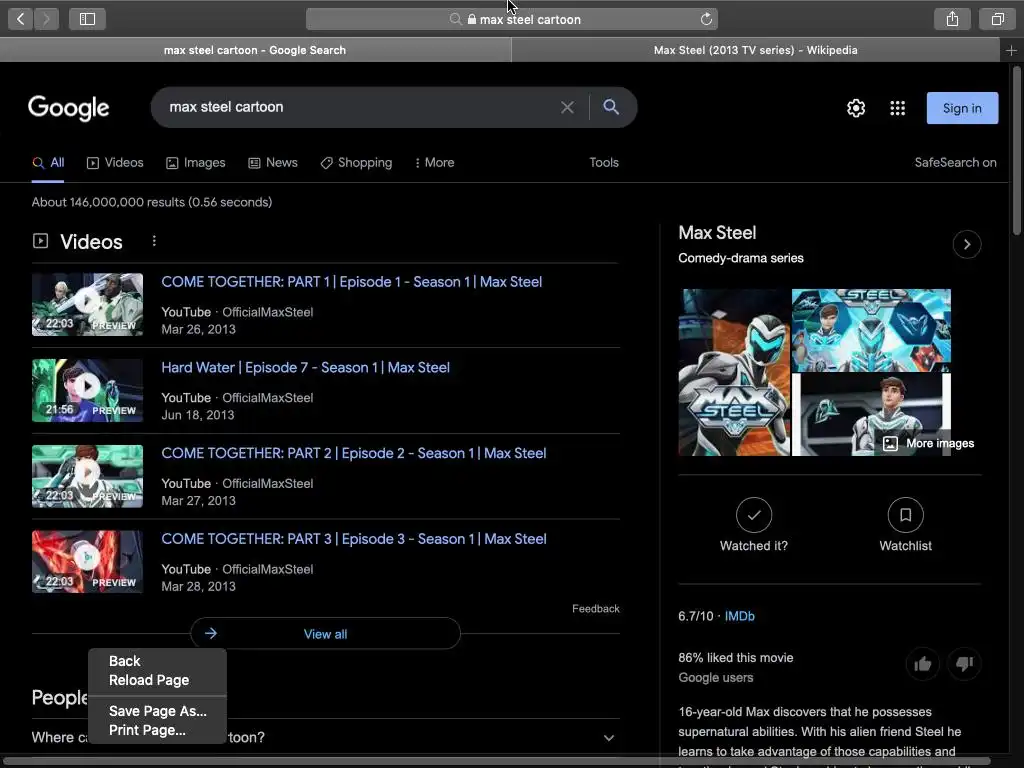Viewport: 1024px width, 768px height.
Task: Click the SafeSearch on setting
Action: click(x=955, y=163)
